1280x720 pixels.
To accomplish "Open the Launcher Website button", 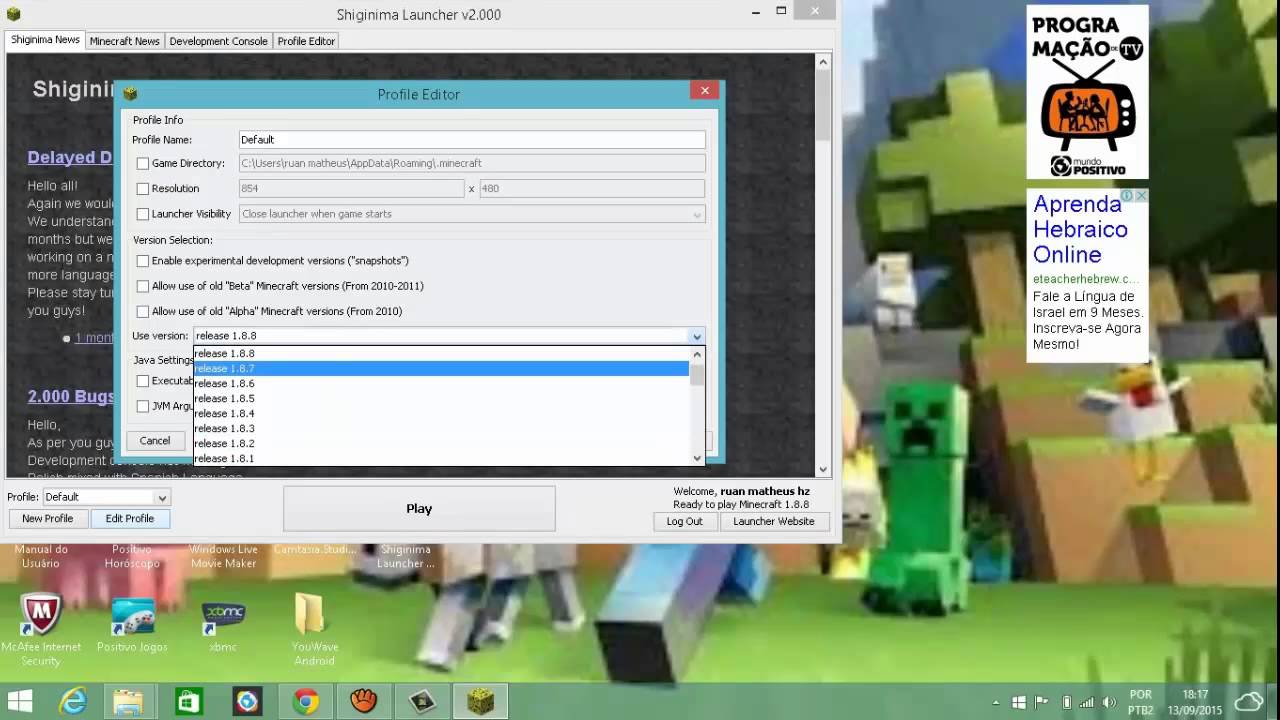I will (774, 522).
